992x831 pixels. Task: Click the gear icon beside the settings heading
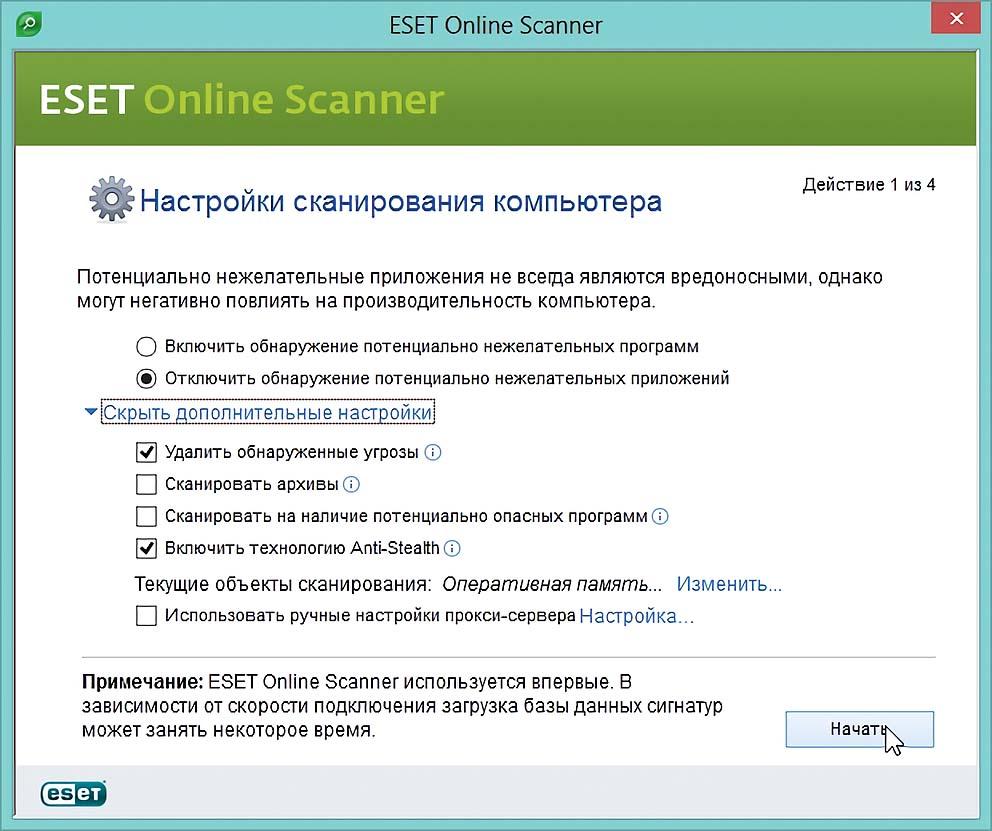point(111,201)
